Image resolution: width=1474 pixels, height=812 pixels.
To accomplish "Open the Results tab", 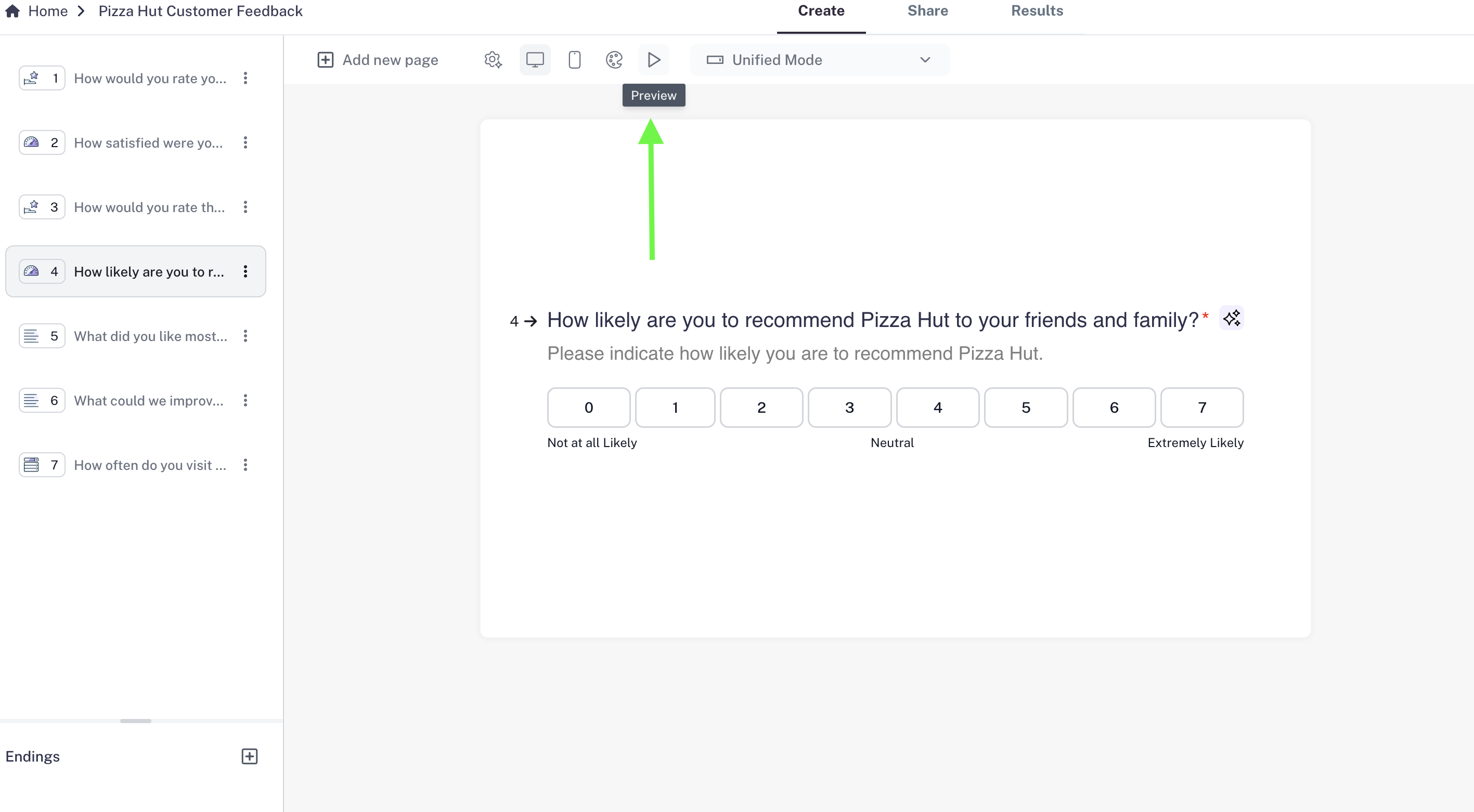I will click(1037, 11).
